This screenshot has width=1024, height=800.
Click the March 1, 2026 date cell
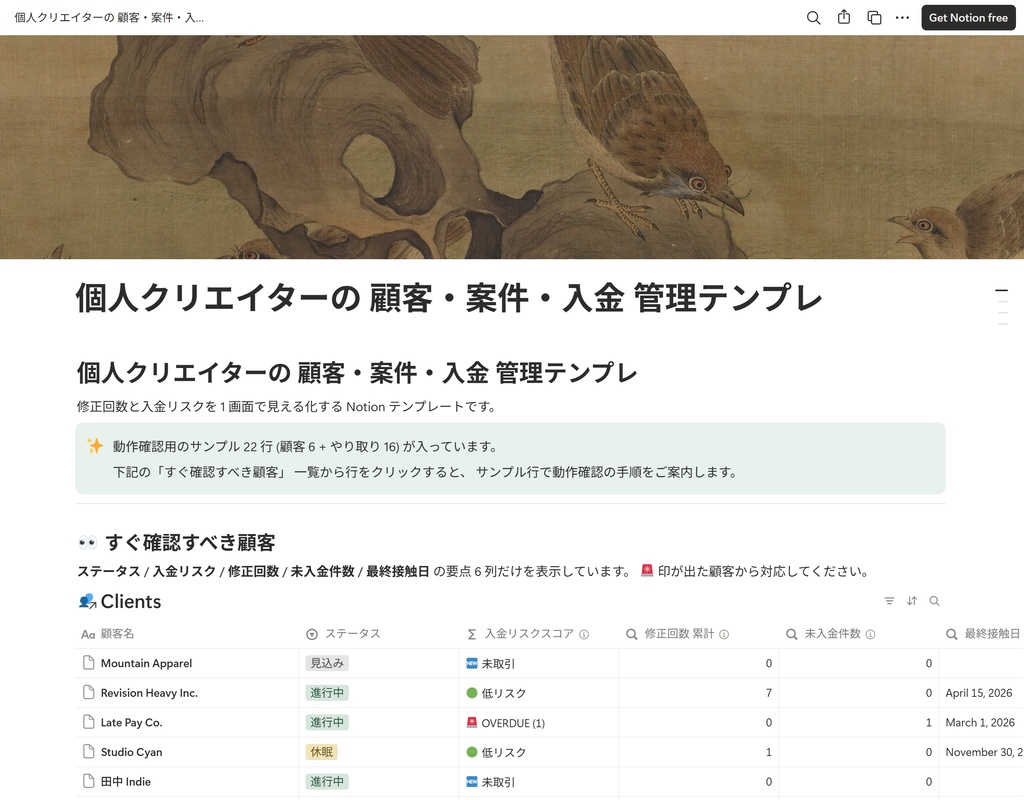click(980, 722)
